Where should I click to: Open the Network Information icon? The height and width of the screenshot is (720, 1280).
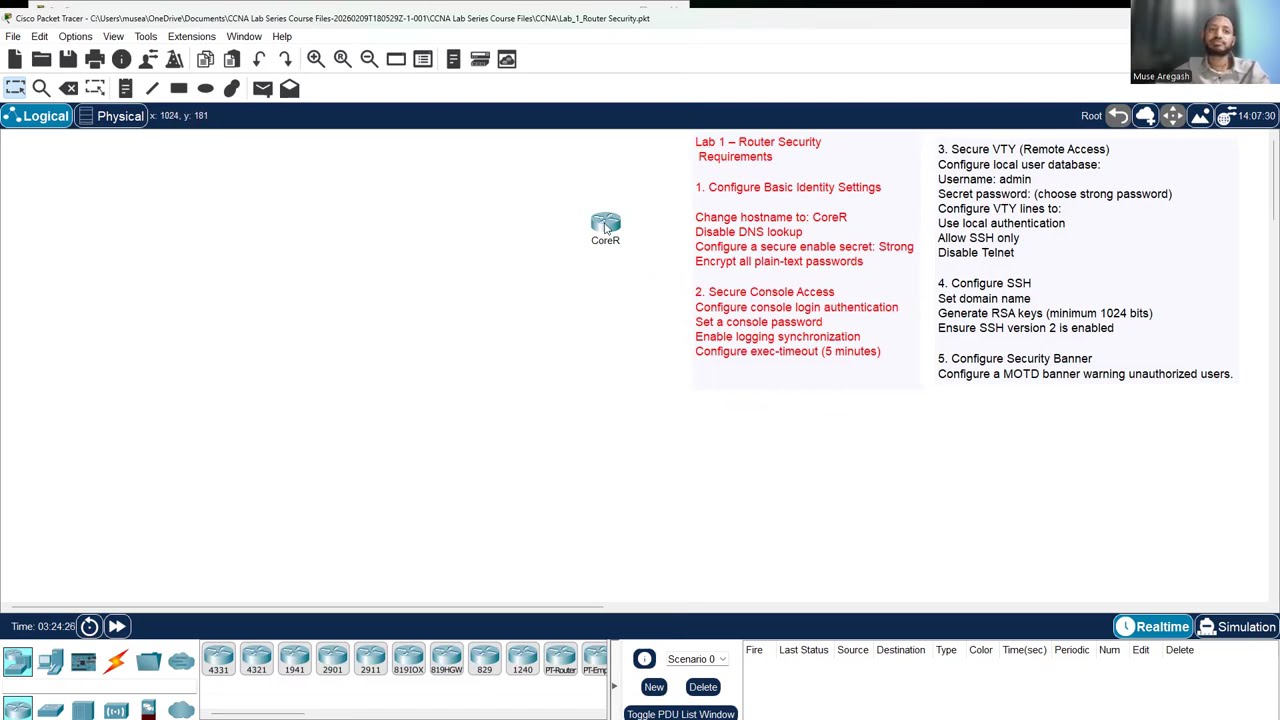pyautogui.click(x=122, y=59)
